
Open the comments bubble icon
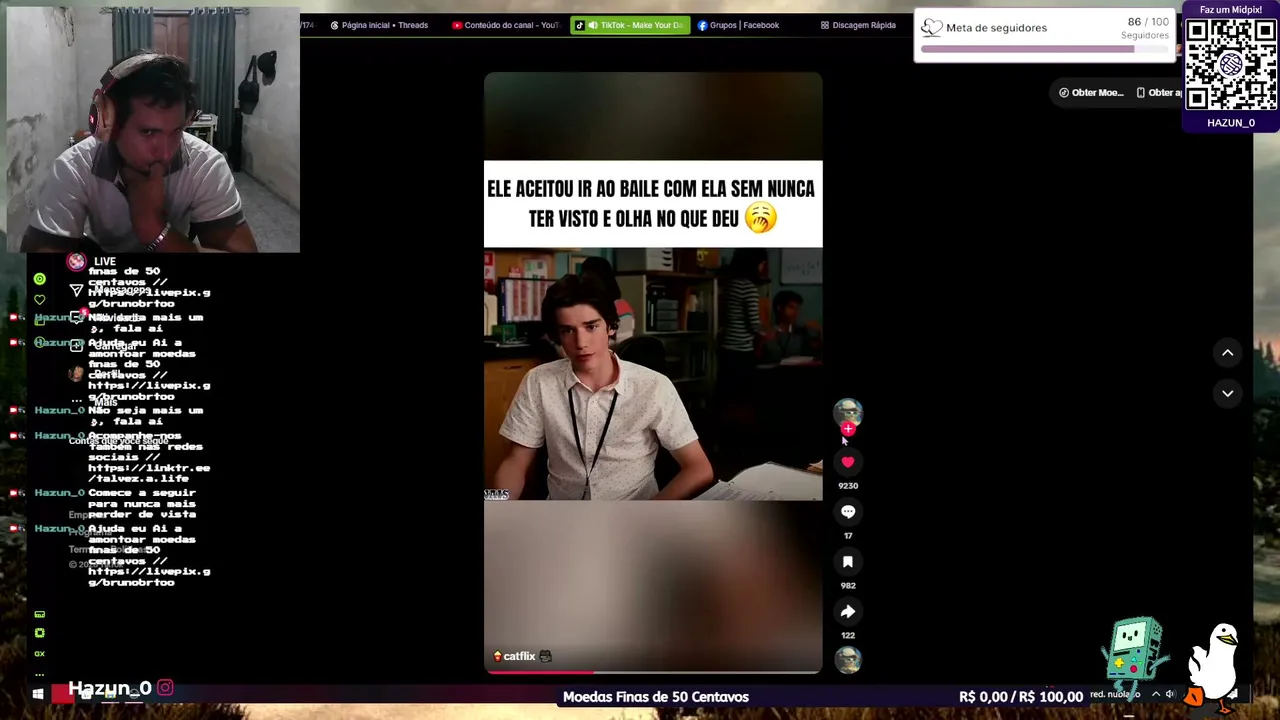[848, 512]
